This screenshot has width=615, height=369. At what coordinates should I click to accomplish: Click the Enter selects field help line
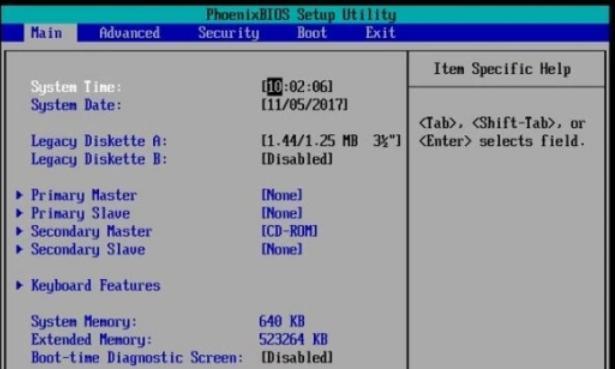click(502, 141)
